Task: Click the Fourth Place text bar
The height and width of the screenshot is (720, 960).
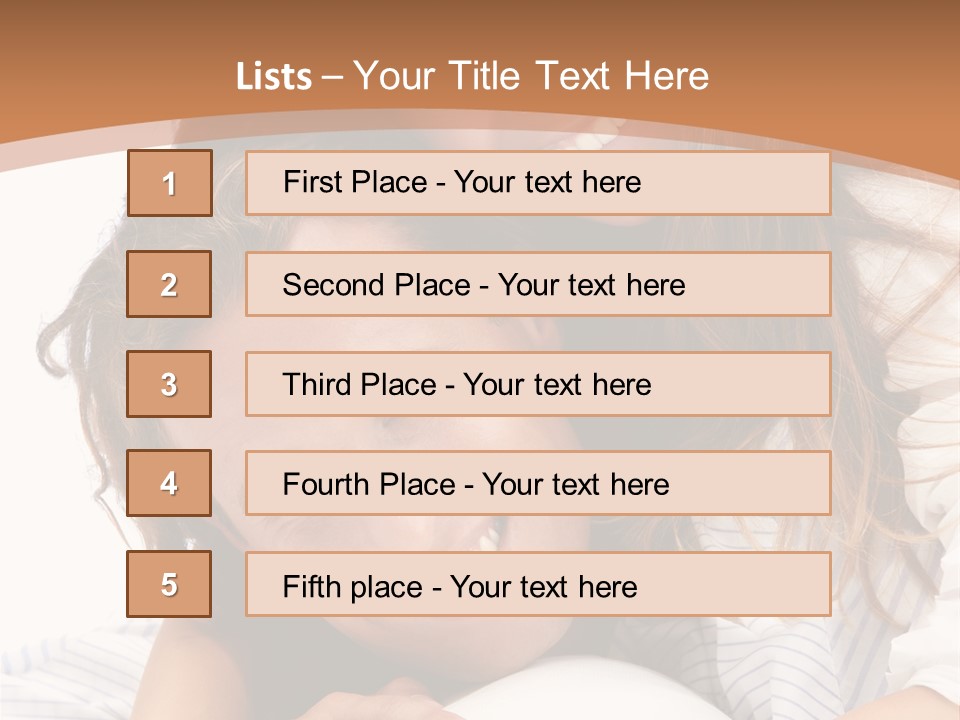Action: click(x=538, y=483)
